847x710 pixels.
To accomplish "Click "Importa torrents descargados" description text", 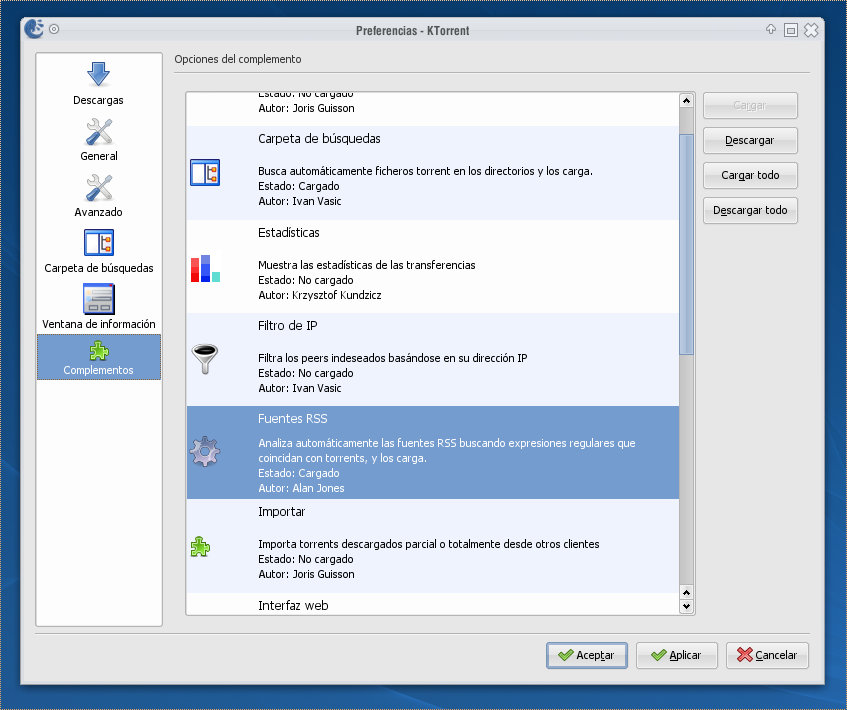I will click(428, 544).
